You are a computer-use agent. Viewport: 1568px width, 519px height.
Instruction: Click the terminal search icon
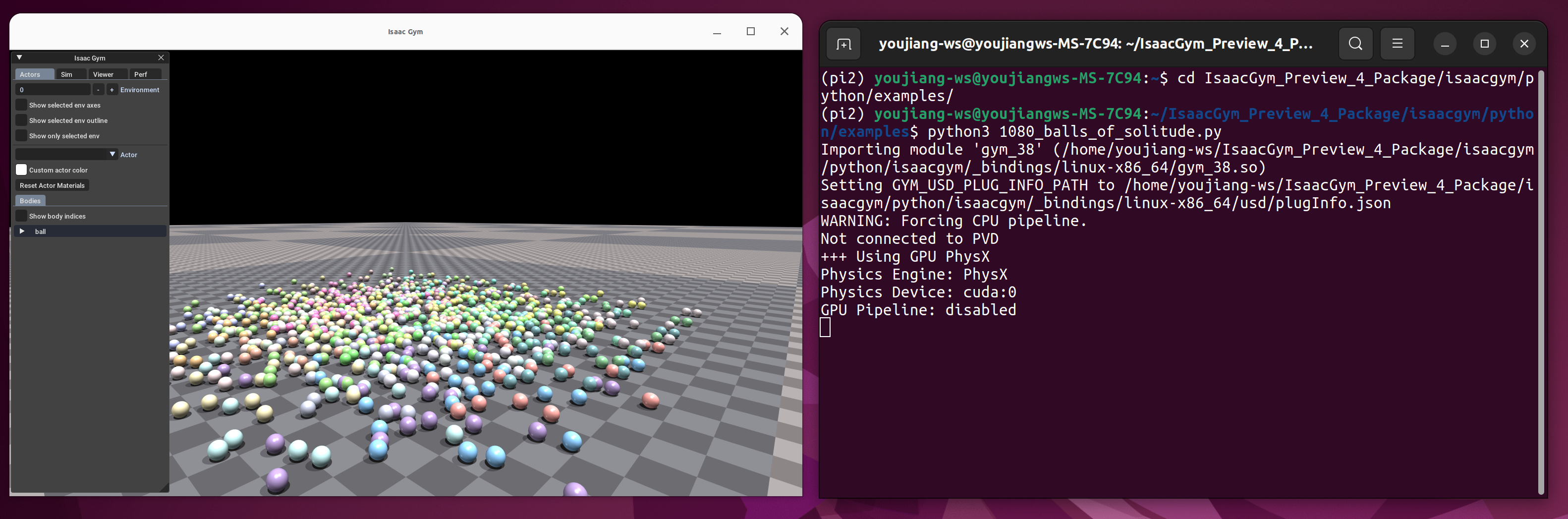(x=1355, y=44)
